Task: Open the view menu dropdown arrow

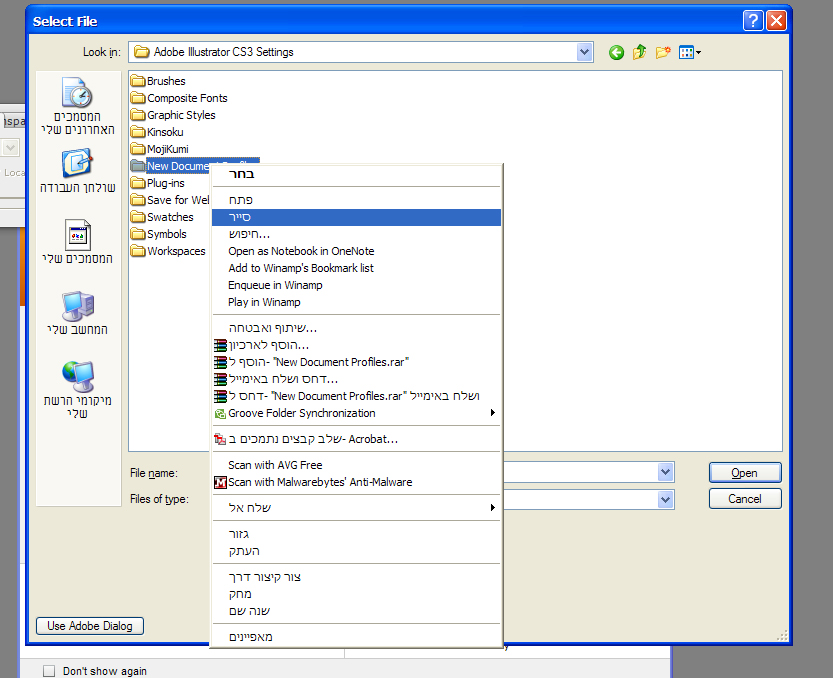Action: point(699,52)
